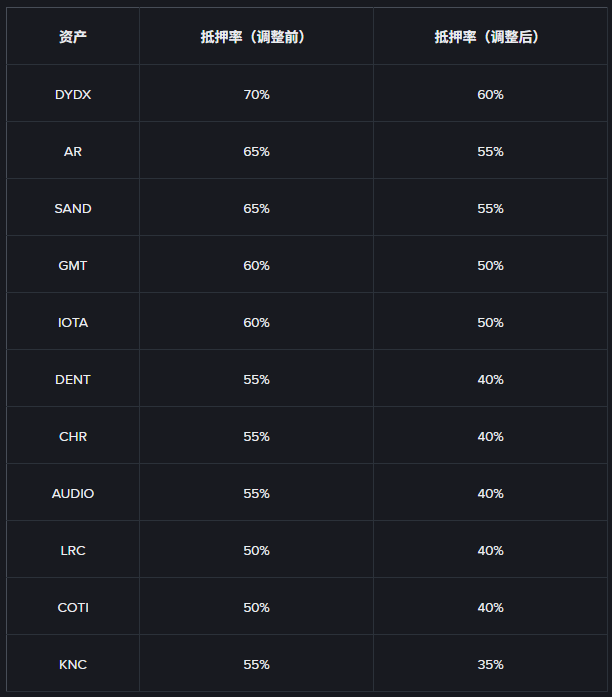Click the 抵押率（调整前） column header

click(256, 37)
